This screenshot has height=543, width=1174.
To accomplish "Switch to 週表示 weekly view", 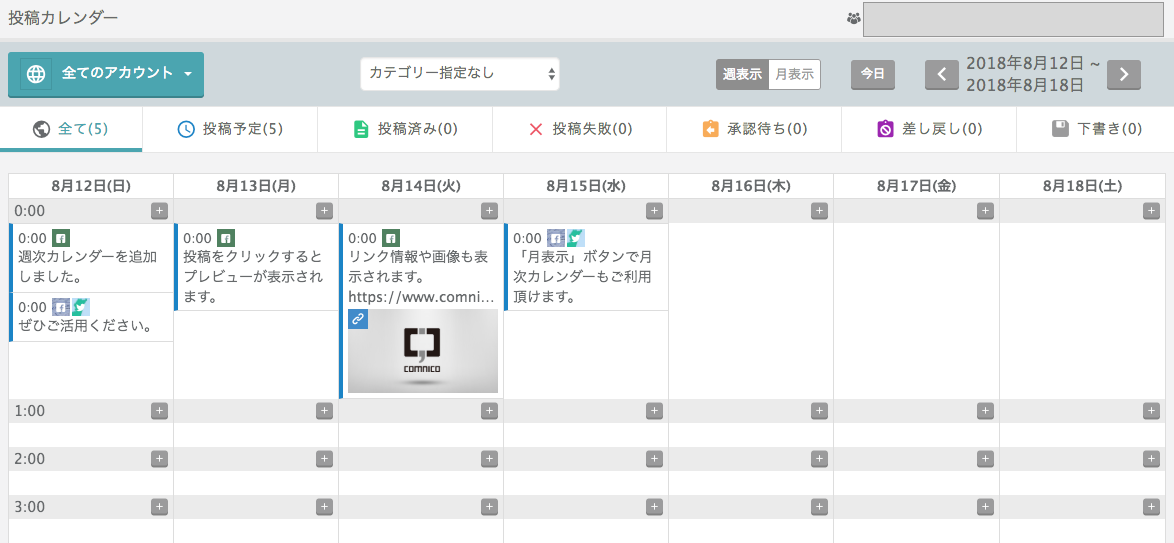I will point(742,74).
